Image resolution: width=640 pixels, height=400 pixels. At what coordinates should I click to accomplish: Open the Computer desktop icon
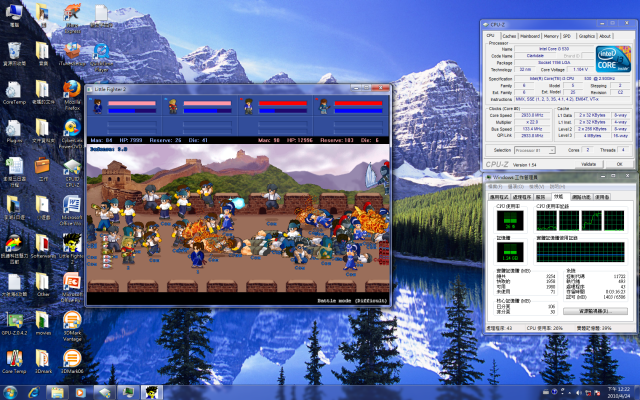(14, 15)
